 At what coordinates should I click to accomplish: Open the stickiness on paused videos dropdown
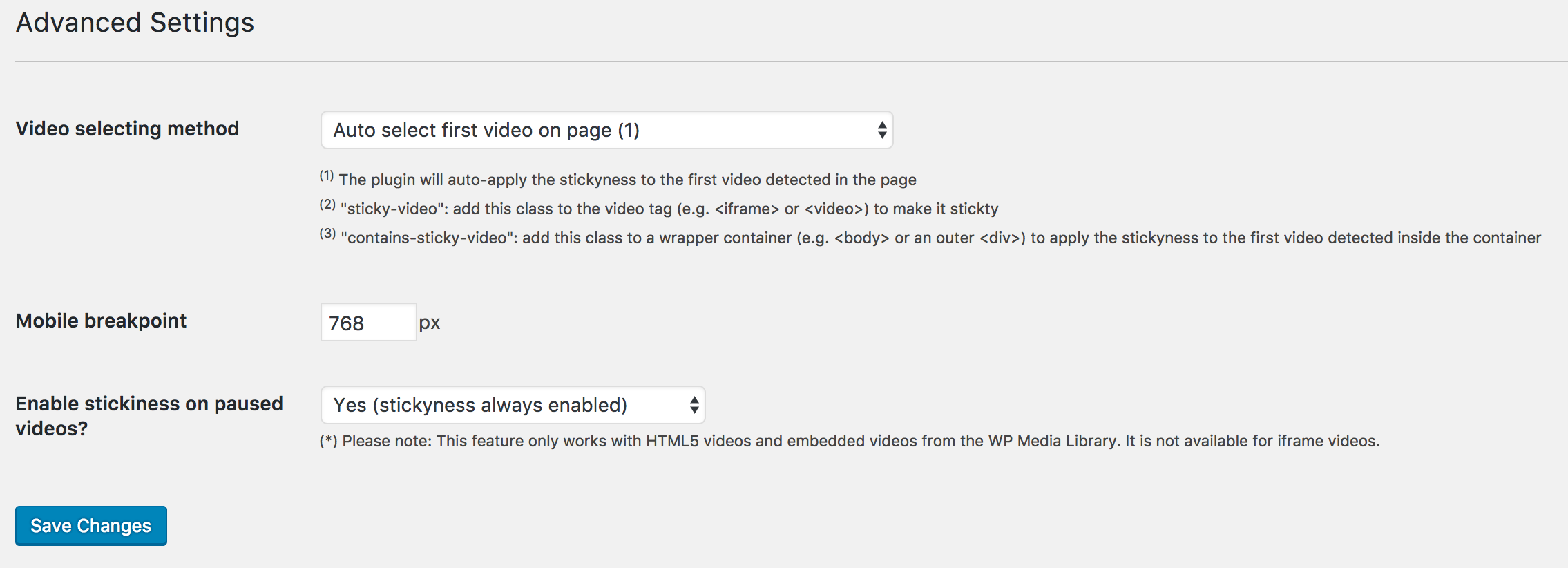(513, 405)
